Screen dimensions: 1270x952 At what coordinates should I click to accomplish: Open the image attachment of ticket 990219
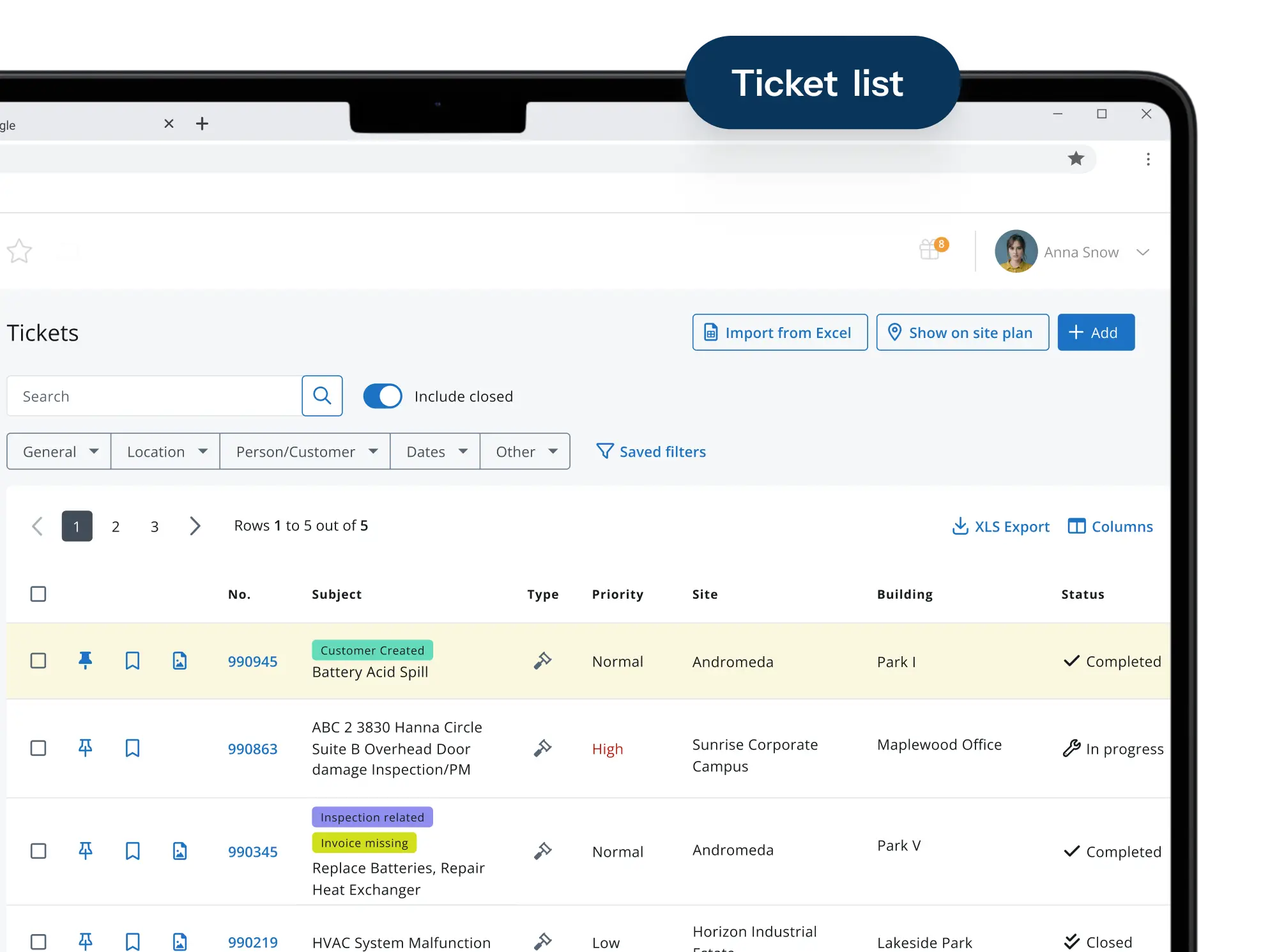tap(180, 942)
